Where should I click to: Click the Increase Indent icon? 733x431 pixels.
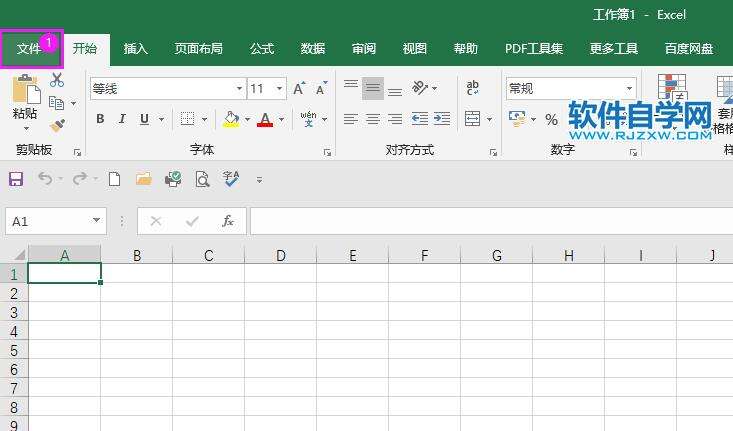point(442,119)
